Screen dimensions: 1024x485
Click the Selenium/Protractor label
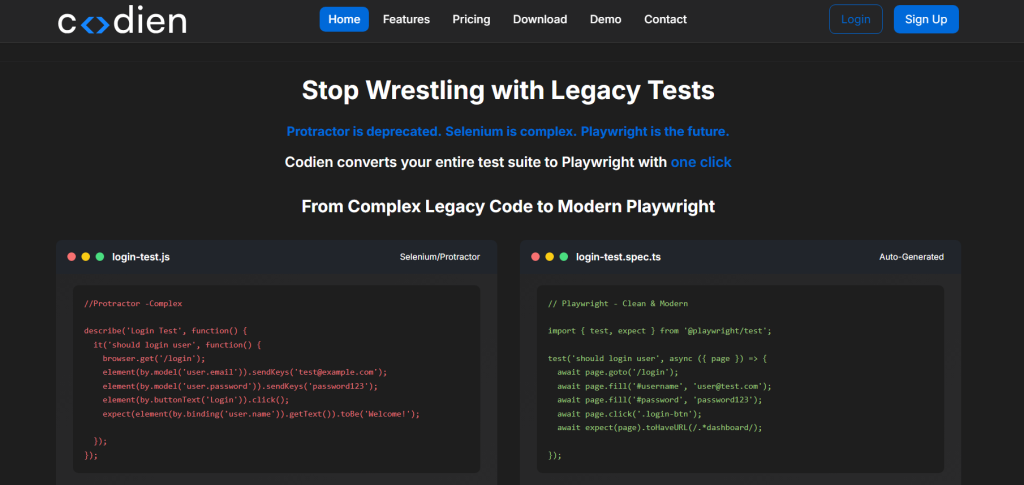pyautogui.click(x=440, y=257)
